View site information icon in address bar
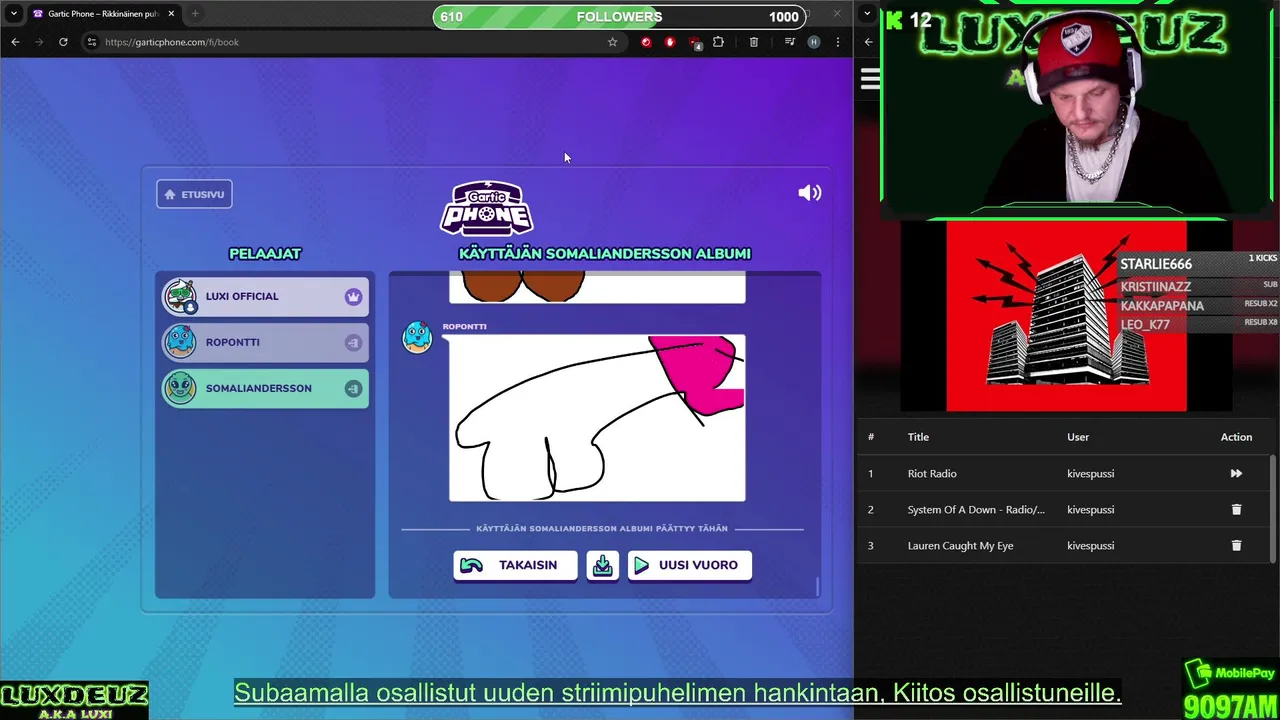 91,42
